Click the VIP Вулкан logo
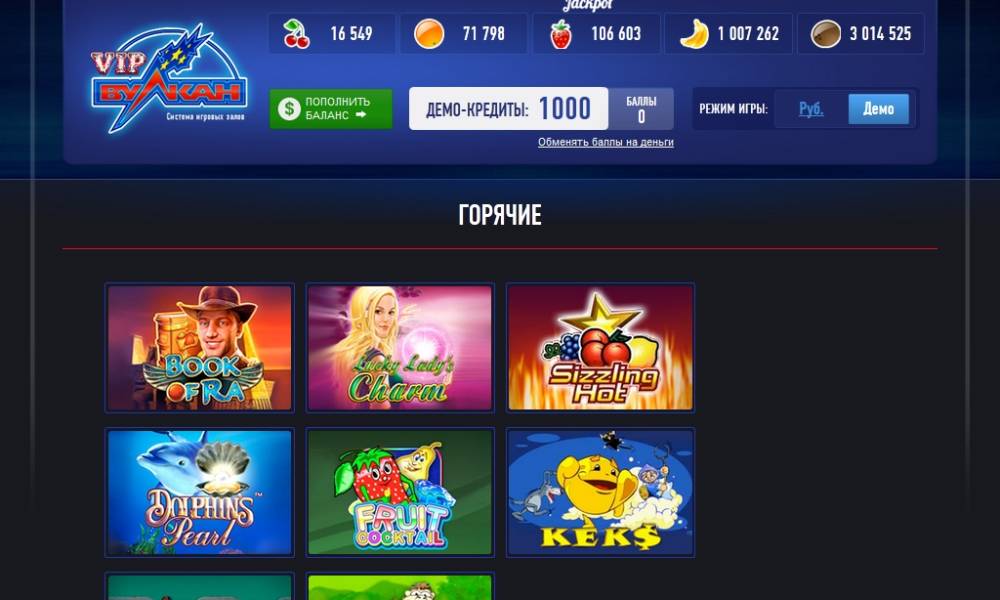Image resolution: width=1000 pixels, height=600 pixels. 168,78
